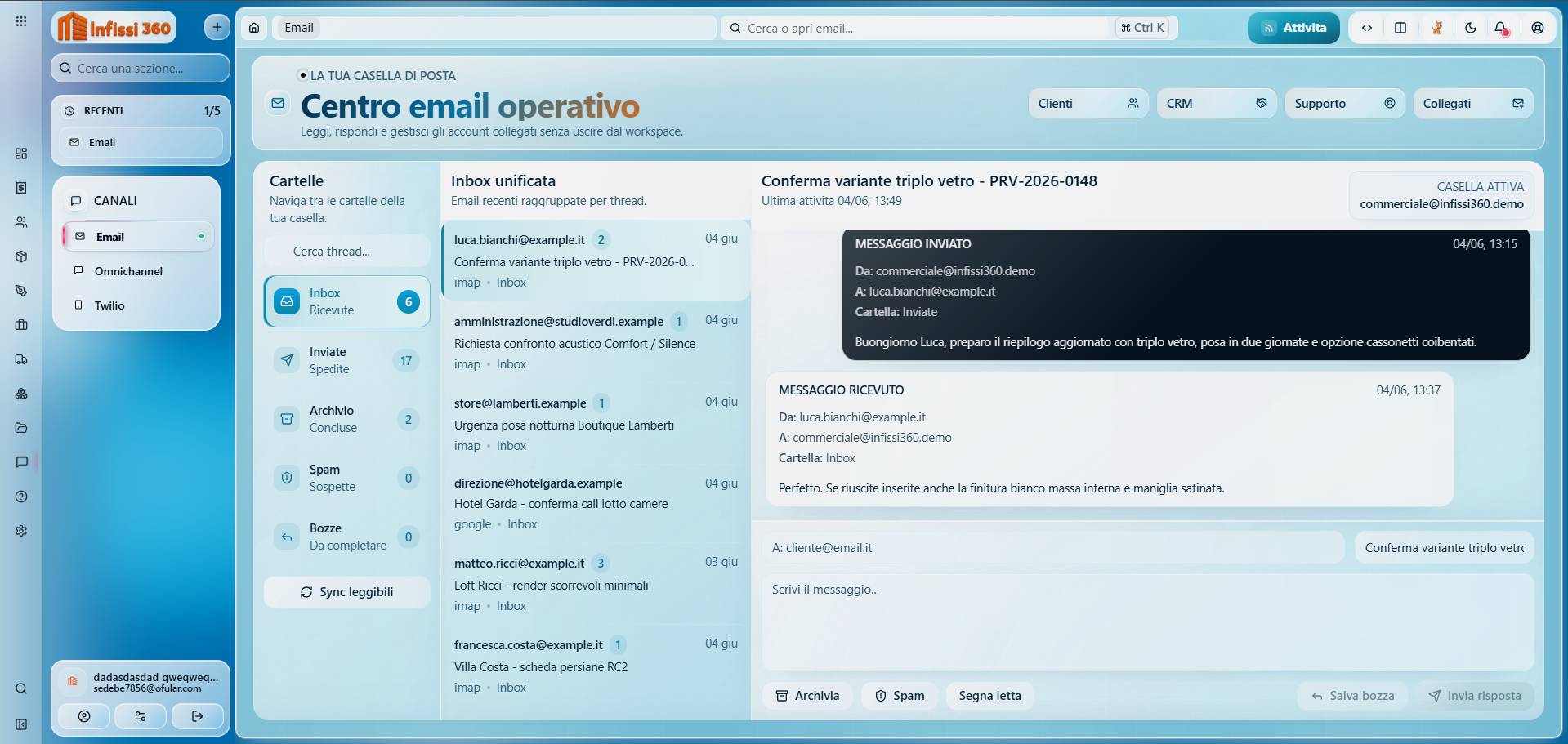Screen dimensions: 1568x744
Task: Toggle split-view columns icon in top bar
Action: coord(1400,28)
